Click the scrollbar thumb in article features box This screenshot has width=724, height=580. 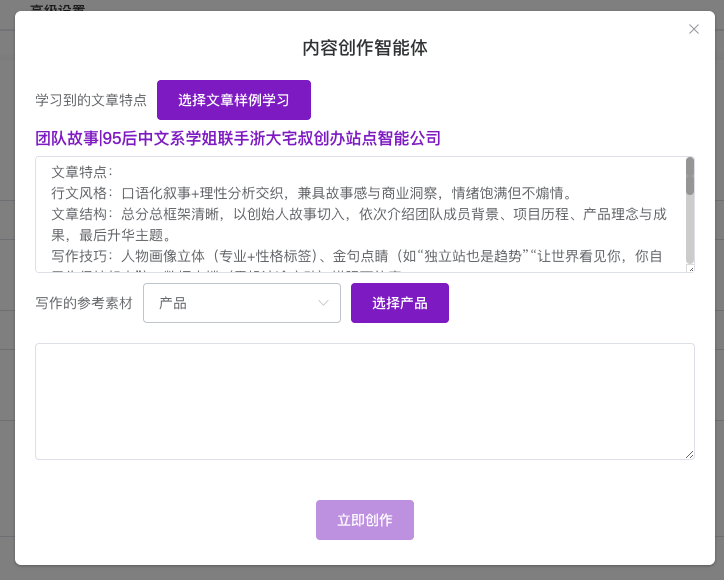689,176
